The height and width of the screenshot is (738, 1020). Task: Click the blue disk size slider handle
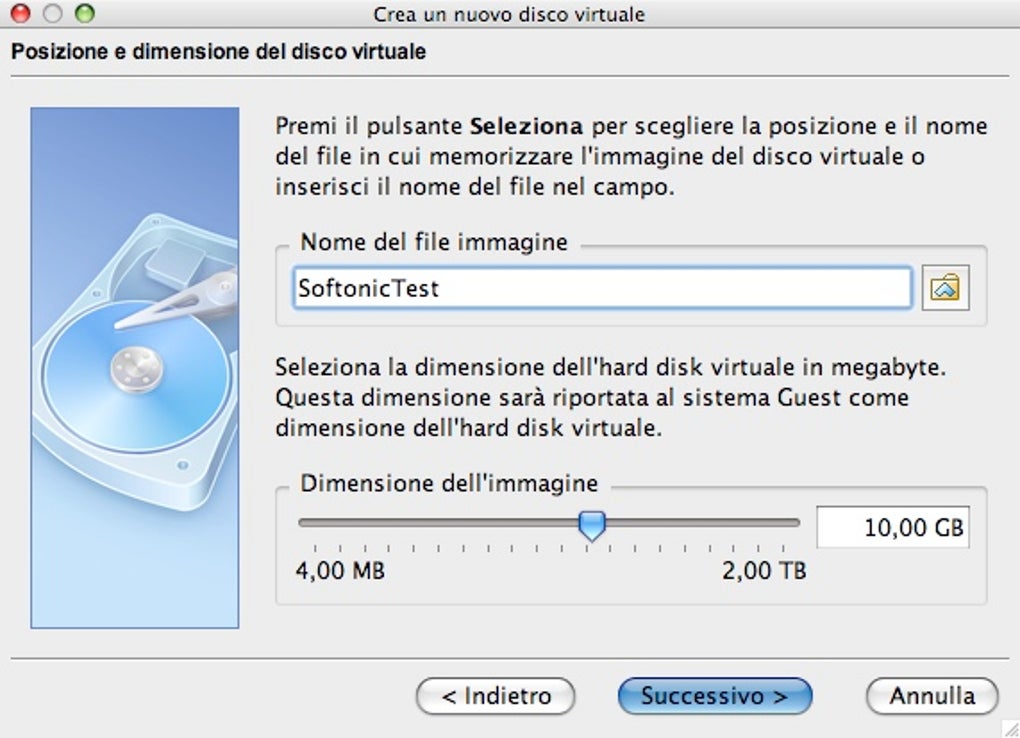(593, 524)
